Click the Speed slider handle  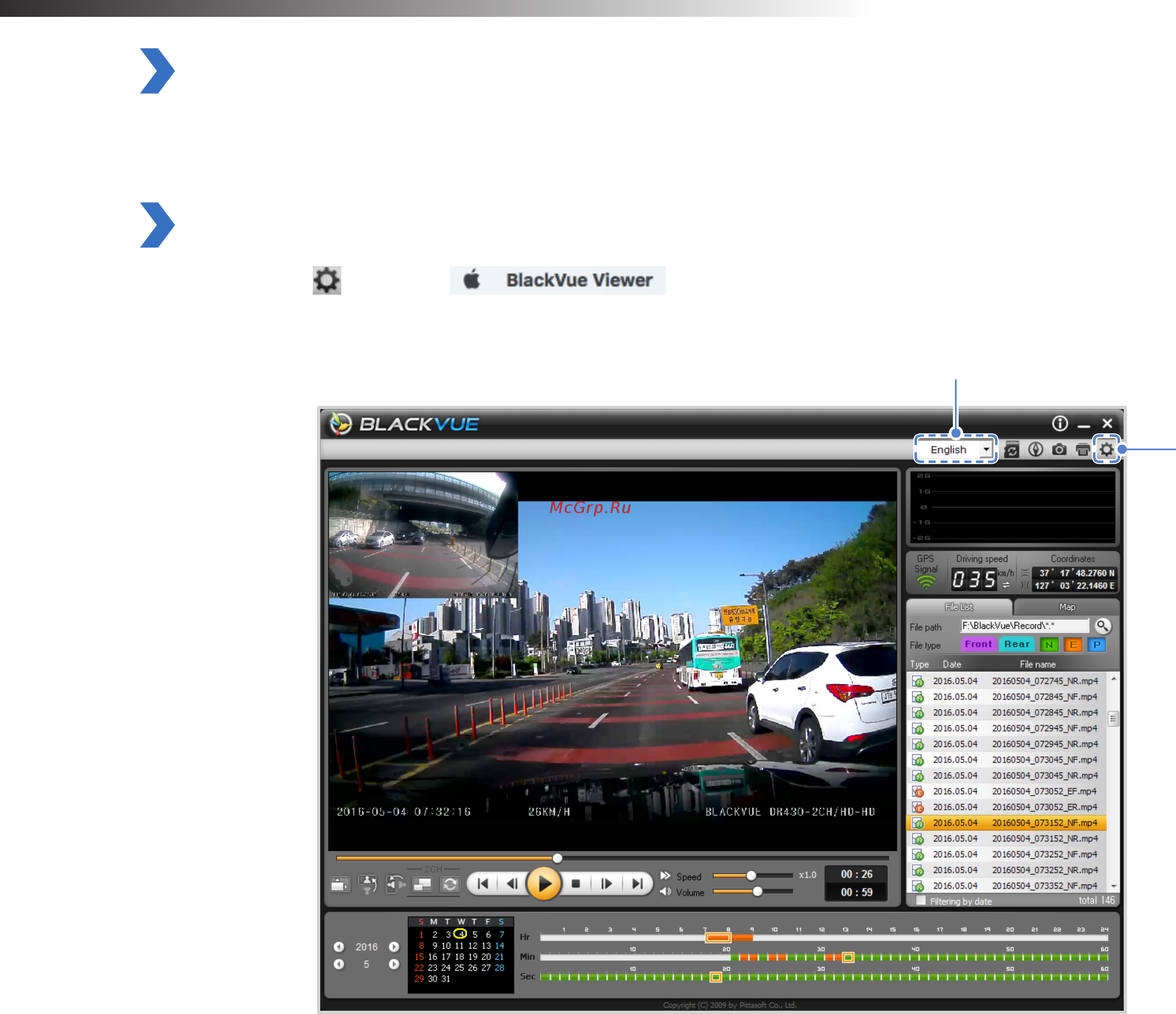[x=751, y=876]
